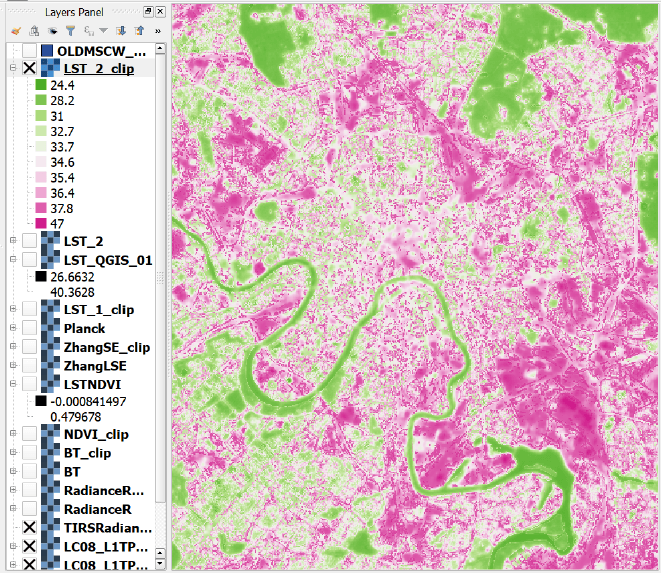Screen dimensions: 661x573
Task: Click the legend value 40.3628
Action: [x=72, y=292]
